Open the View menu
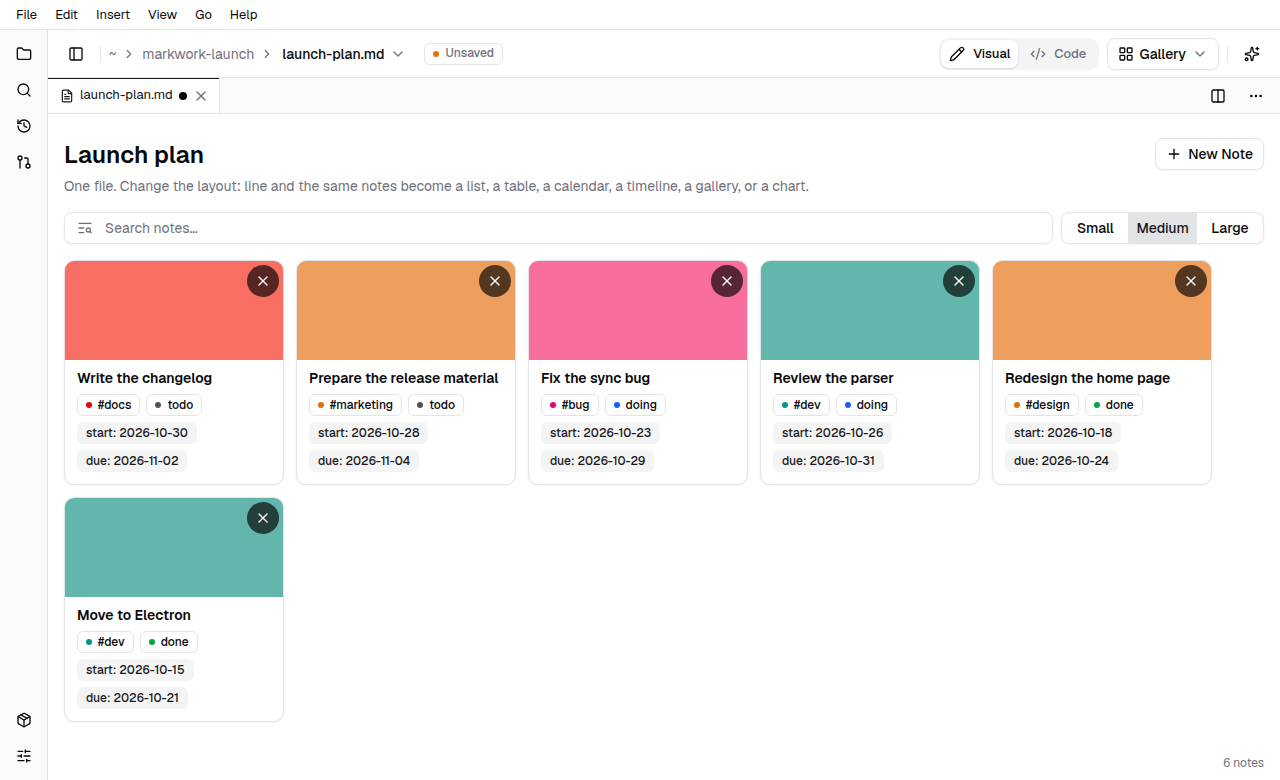This screenshot has width=1280, height=780. pyautogui.click(x=162, y=15)
